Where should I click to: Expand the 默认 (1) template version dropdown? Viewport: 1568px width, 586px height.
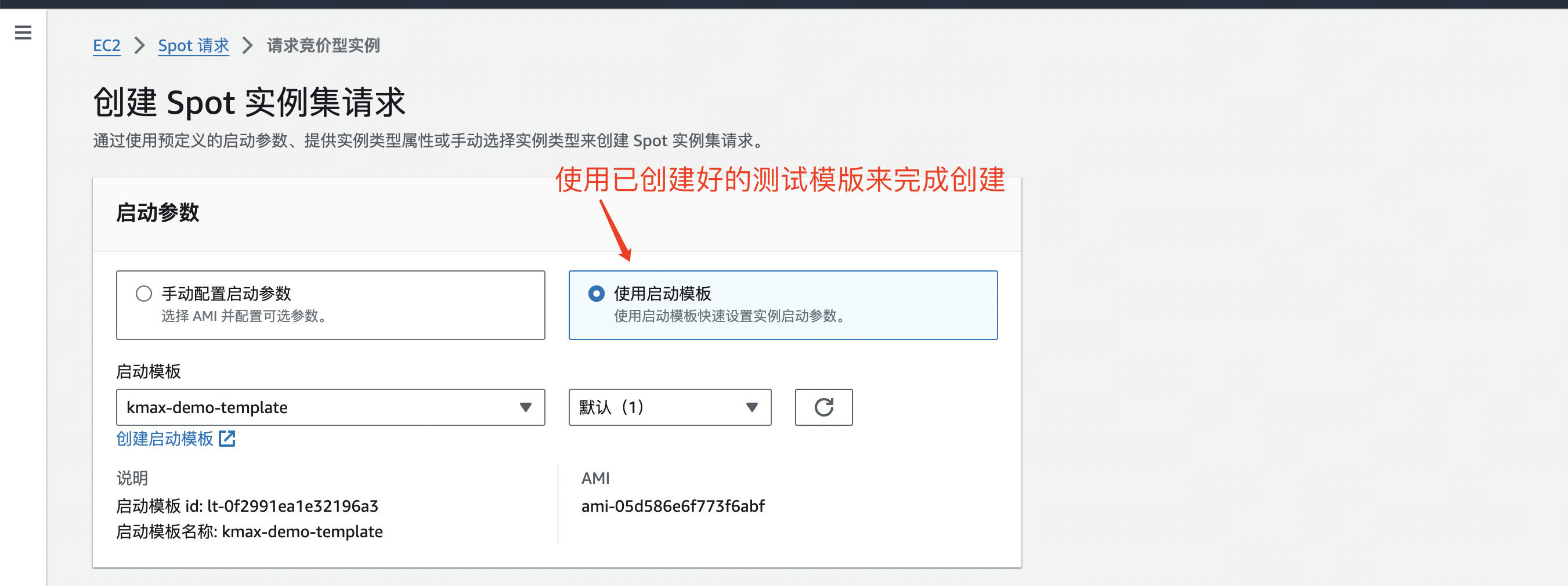[x=657, y=407]
